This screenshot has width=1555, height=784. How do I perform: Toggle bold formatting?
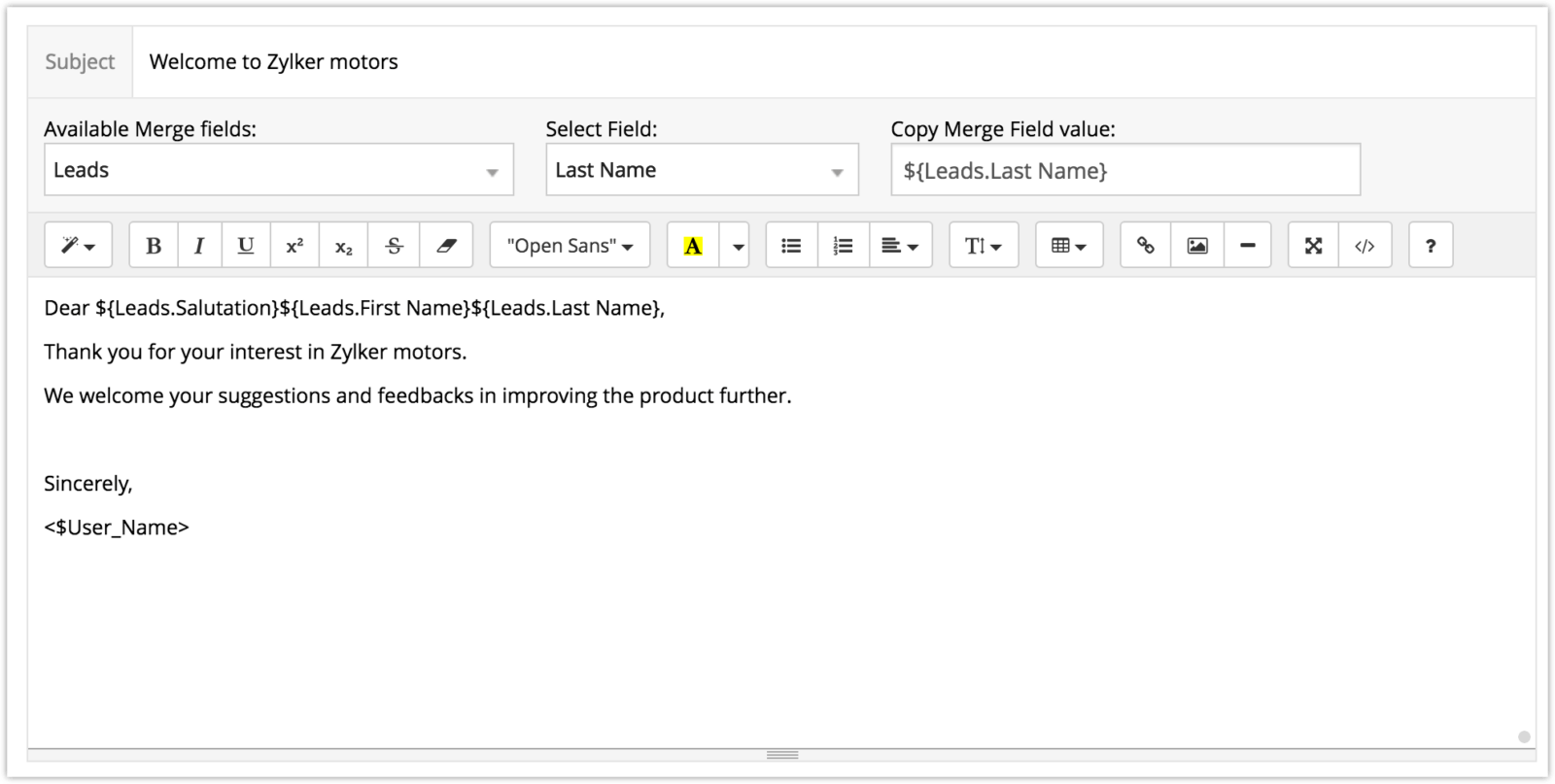(154, 246)
